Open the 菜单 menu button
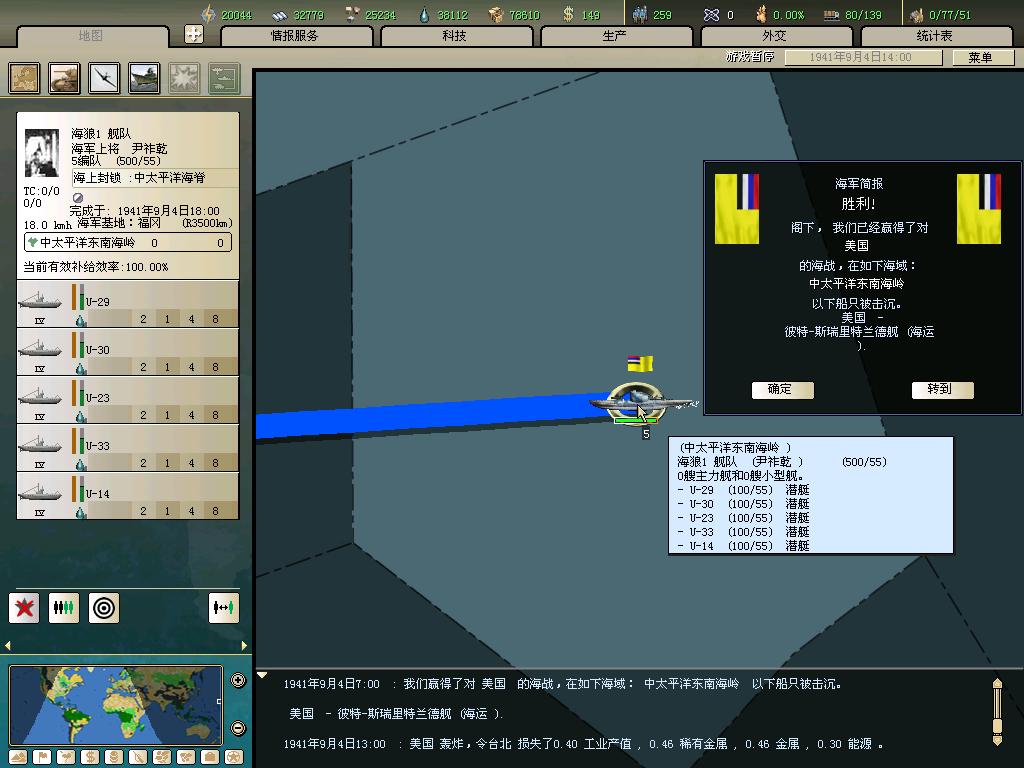 point(982,57)
